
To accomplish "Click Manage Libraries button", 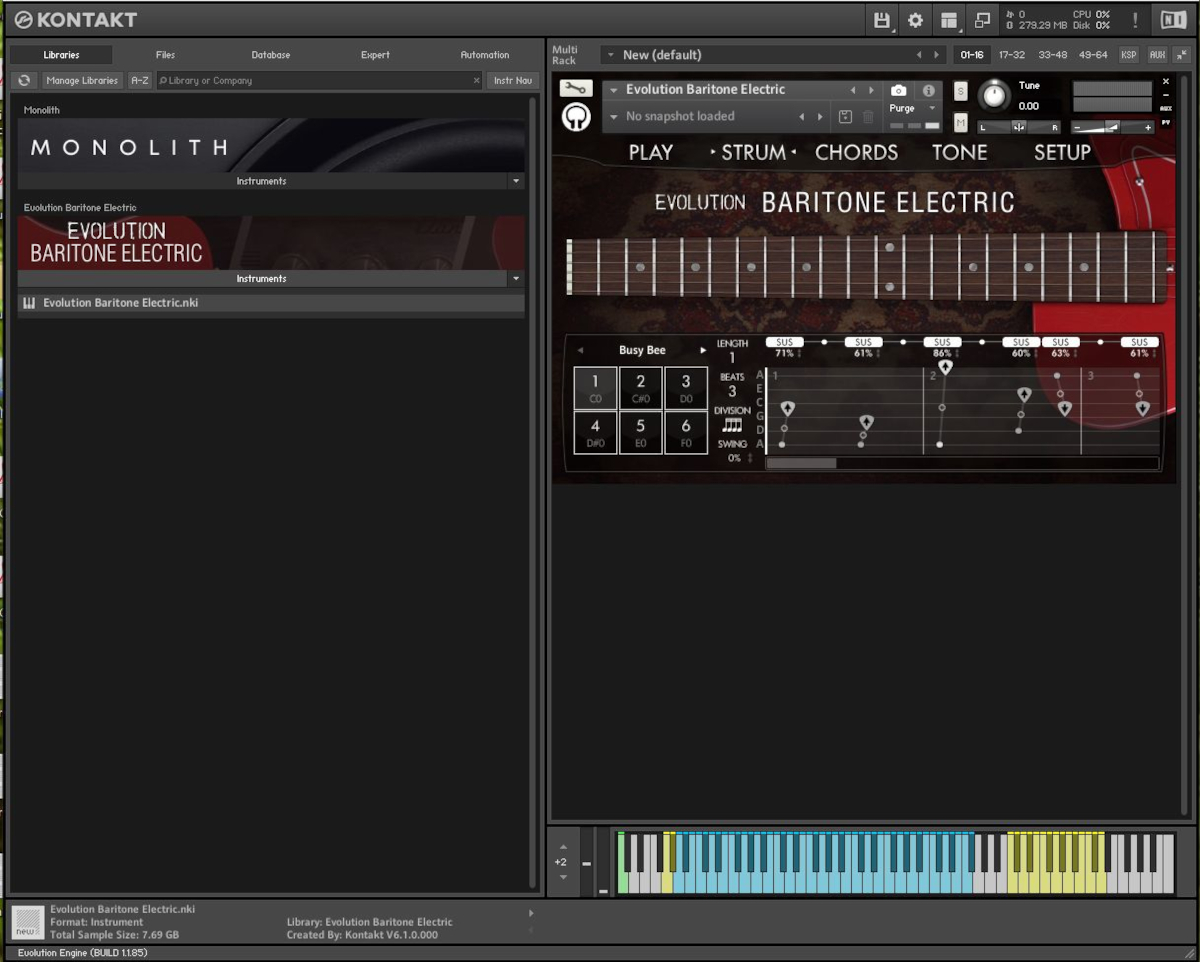I will tap(82, 80).
